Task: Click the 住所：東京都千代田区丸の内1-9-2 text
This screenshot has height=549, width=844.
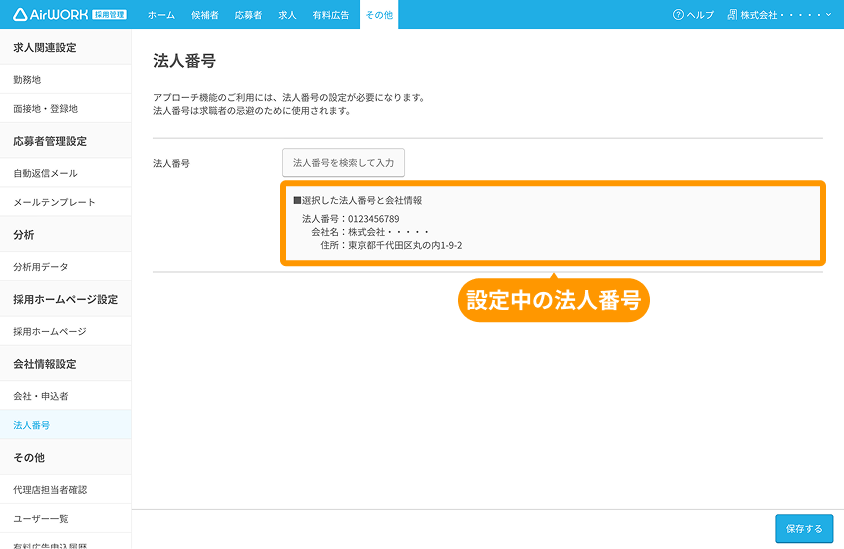Action: 391,245
